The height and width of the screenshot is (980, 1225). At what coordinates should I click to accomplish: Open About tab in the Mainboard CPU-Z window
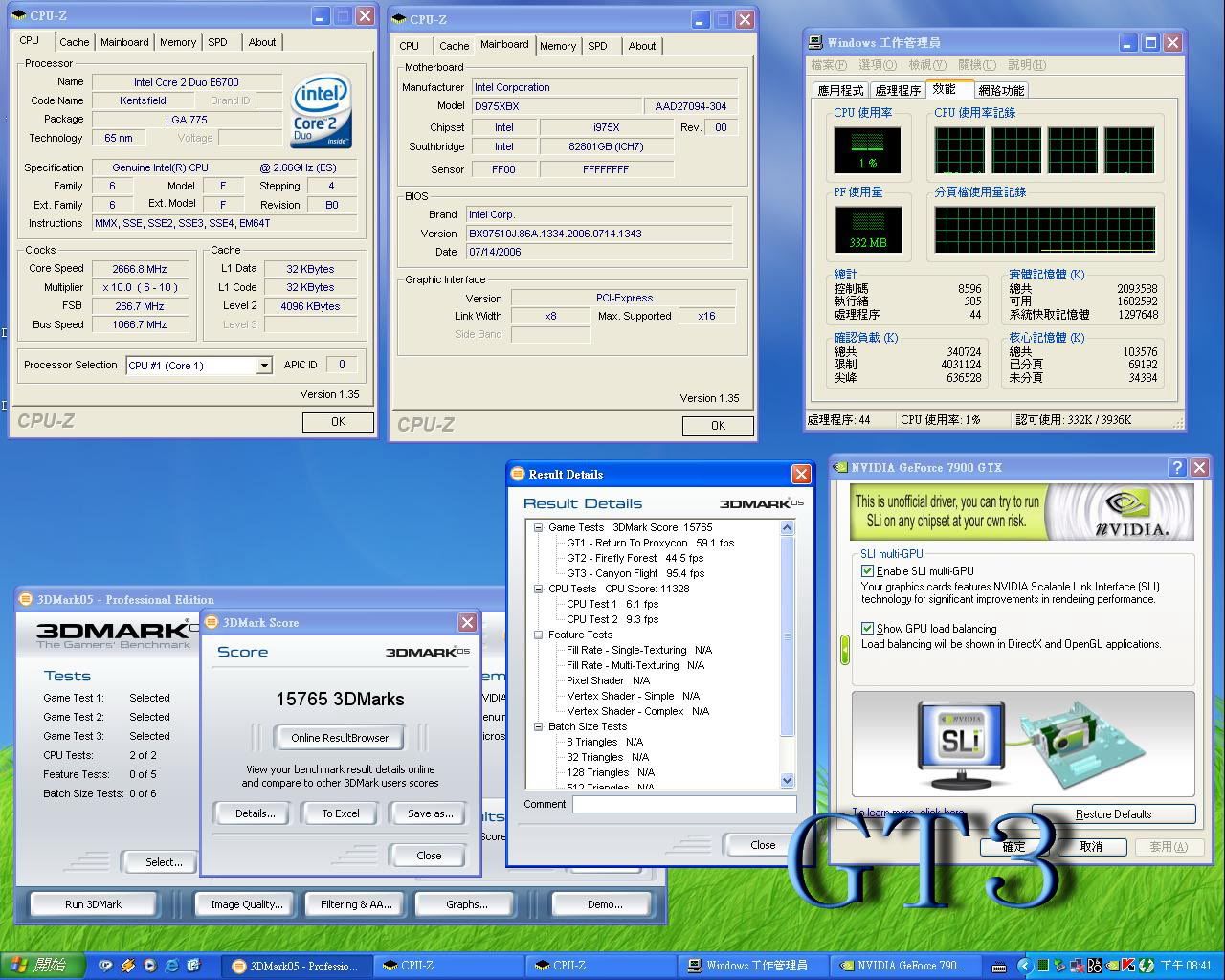coord(642,46)
